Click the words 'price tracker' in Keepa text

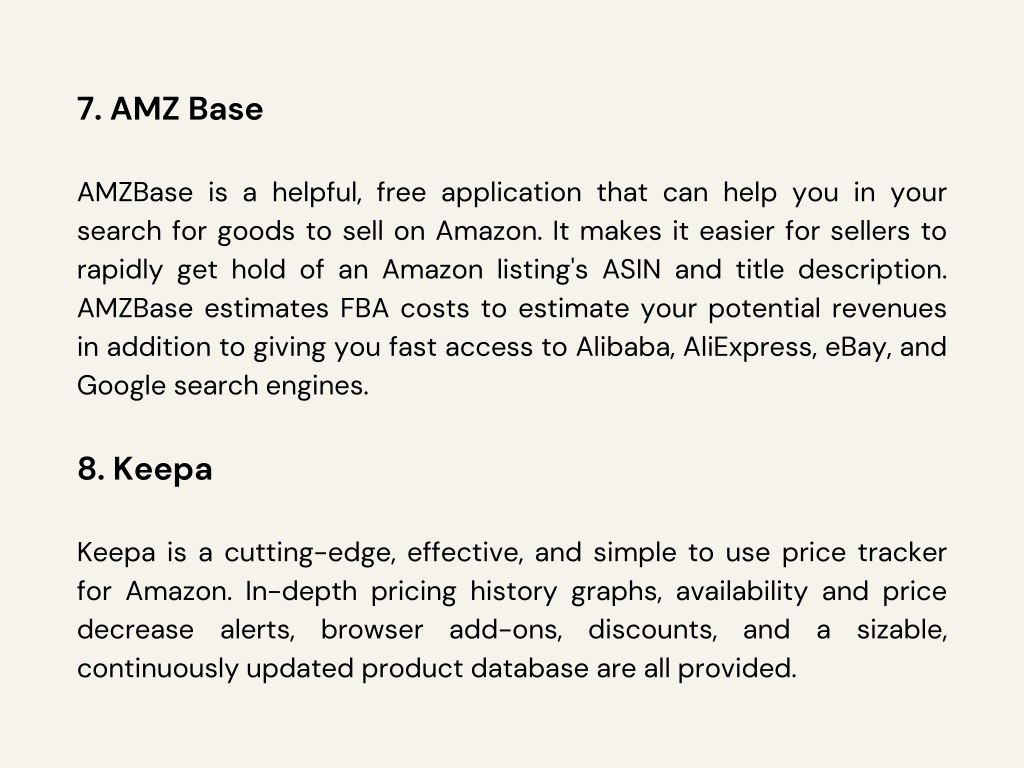tap(864, 553)
